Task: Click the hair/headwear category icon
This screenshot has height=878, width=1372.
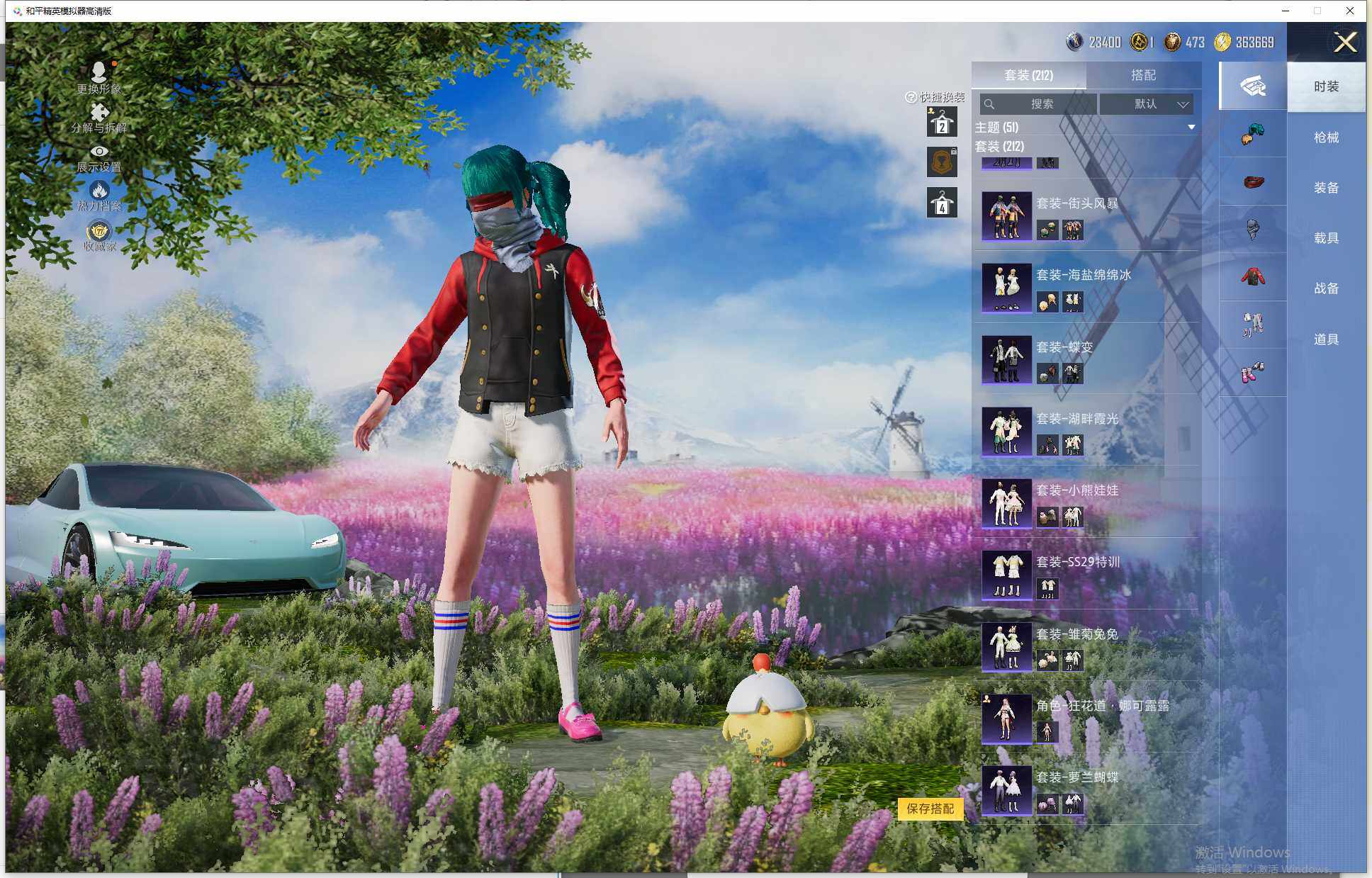Action: click(x=1252, y=134)
